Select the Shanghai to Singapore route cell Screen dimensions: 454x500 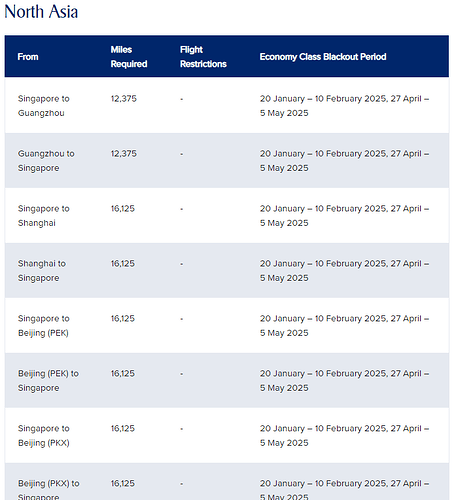pos(42,271)
